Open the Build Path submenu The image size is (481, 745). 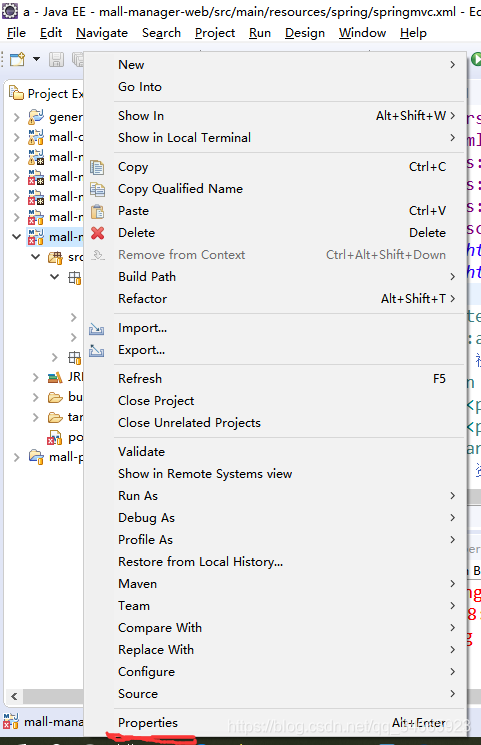pos(275,277)
